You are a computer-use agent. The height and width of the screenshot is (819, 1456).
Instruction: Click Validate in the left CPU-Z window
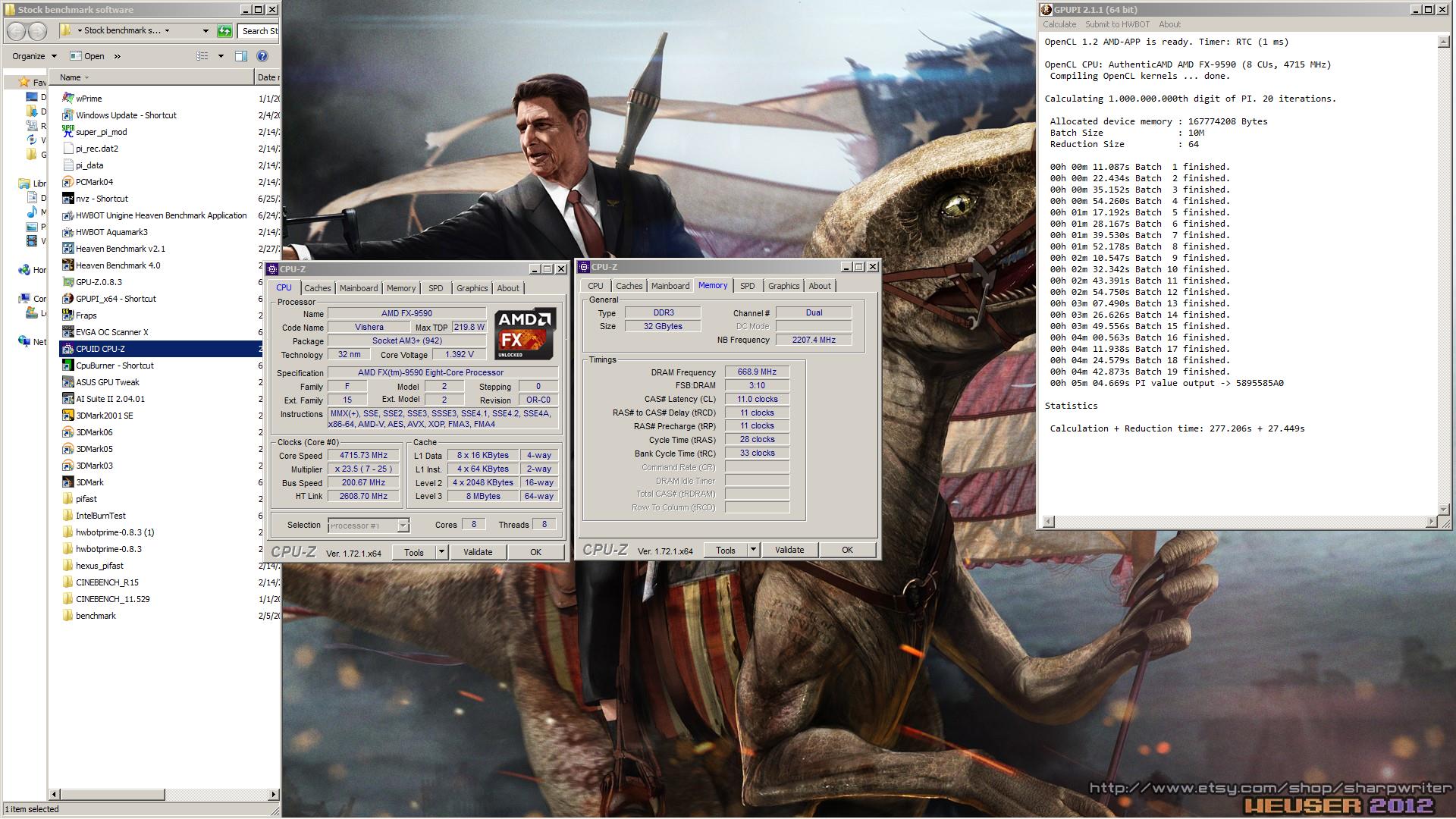478,552
